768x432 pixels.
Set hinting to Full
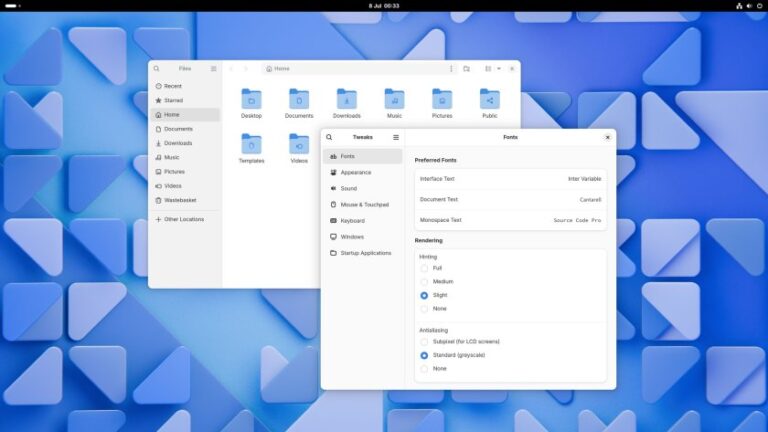[x=424, y=268]
